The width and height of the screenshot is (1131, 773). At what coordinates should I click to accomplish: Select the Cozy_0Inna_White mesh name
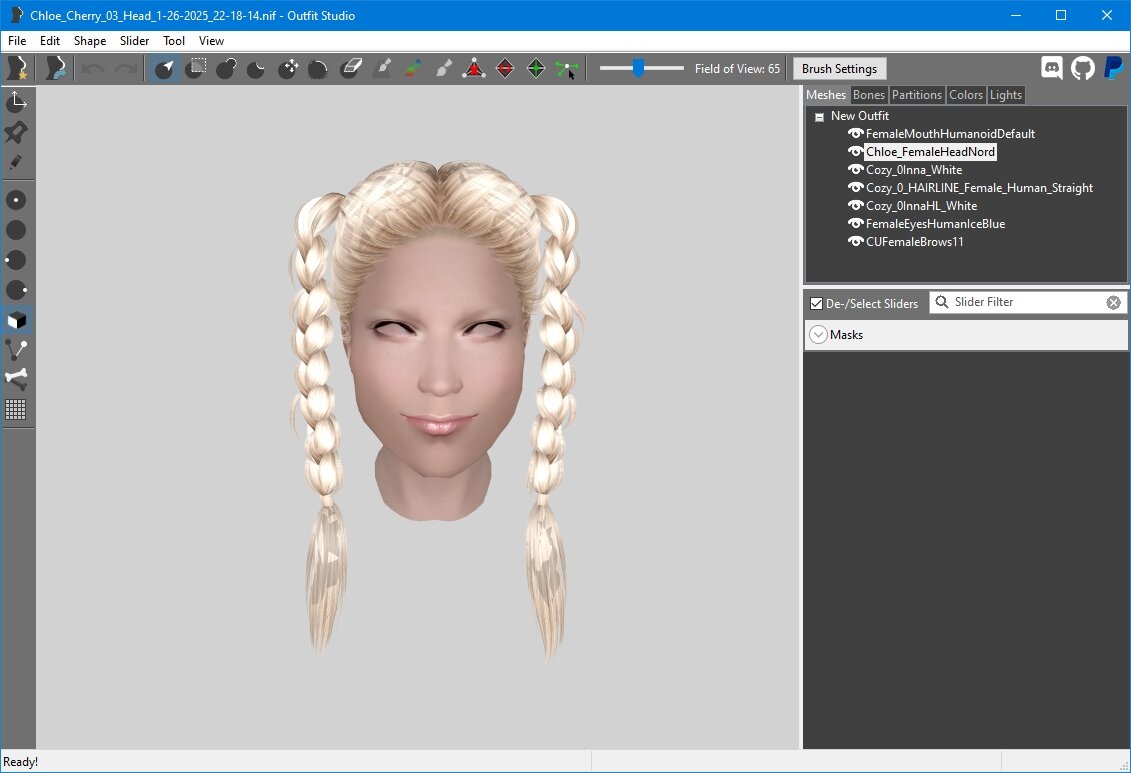914,169
